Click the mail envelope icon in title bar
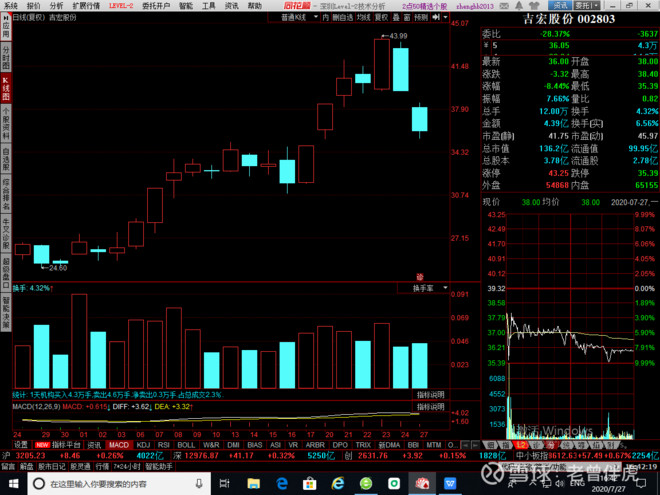The height and width of the screenshot is (495, 660). (x=504, y=5)
